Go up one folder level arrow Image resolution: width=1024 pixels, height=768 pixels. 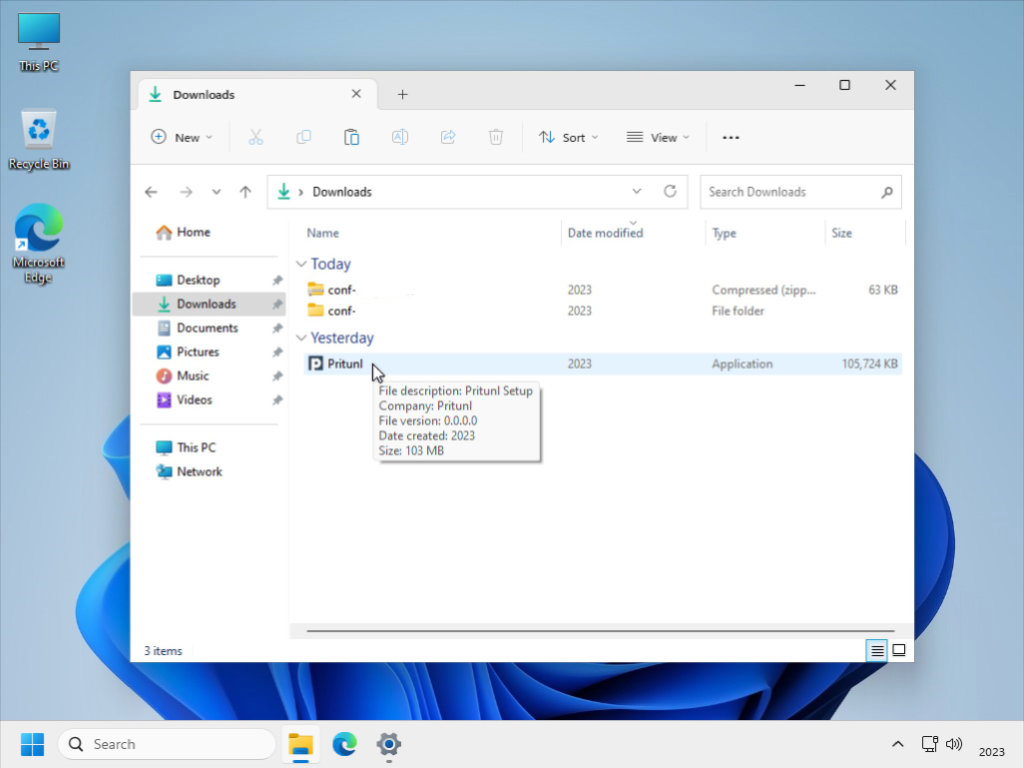pyautogui.click(x=245, y=192)
